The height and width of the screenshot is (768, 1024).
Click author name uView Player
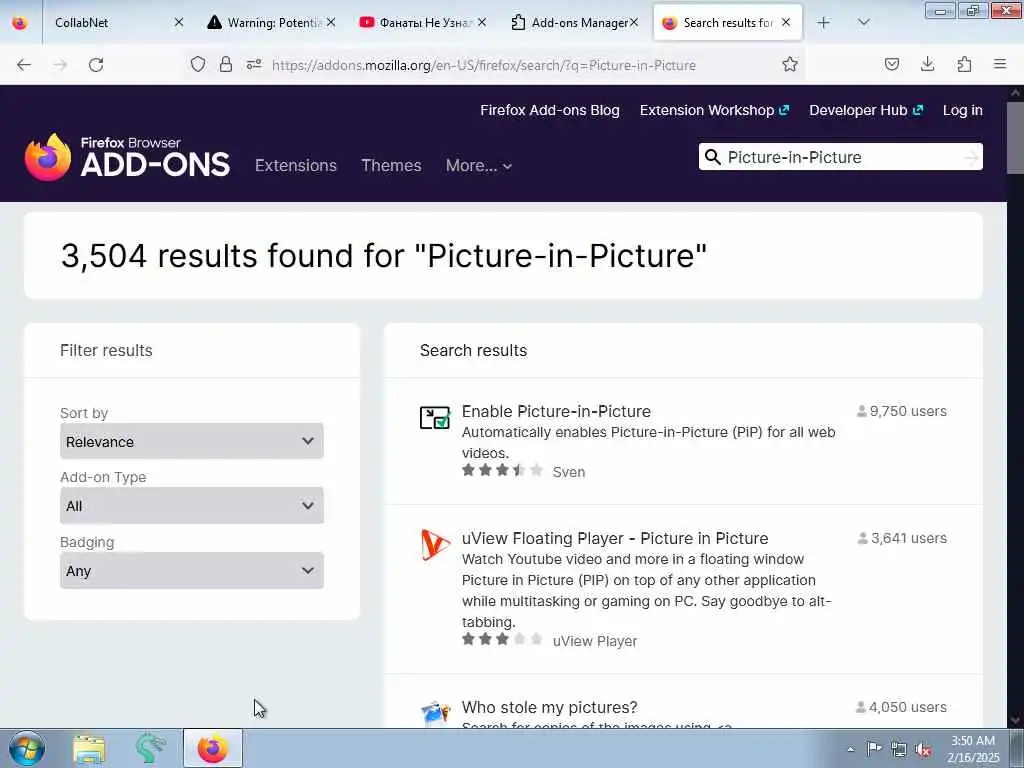595,641
